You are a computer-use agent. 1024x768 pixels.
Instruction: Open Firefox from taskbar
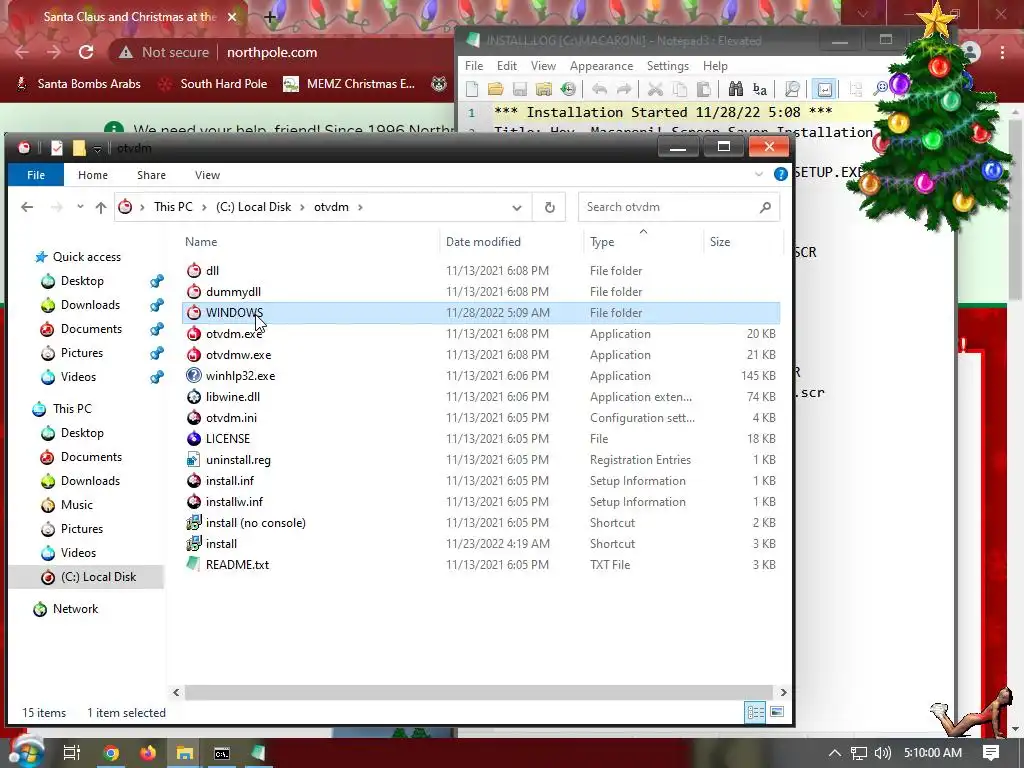148,753
